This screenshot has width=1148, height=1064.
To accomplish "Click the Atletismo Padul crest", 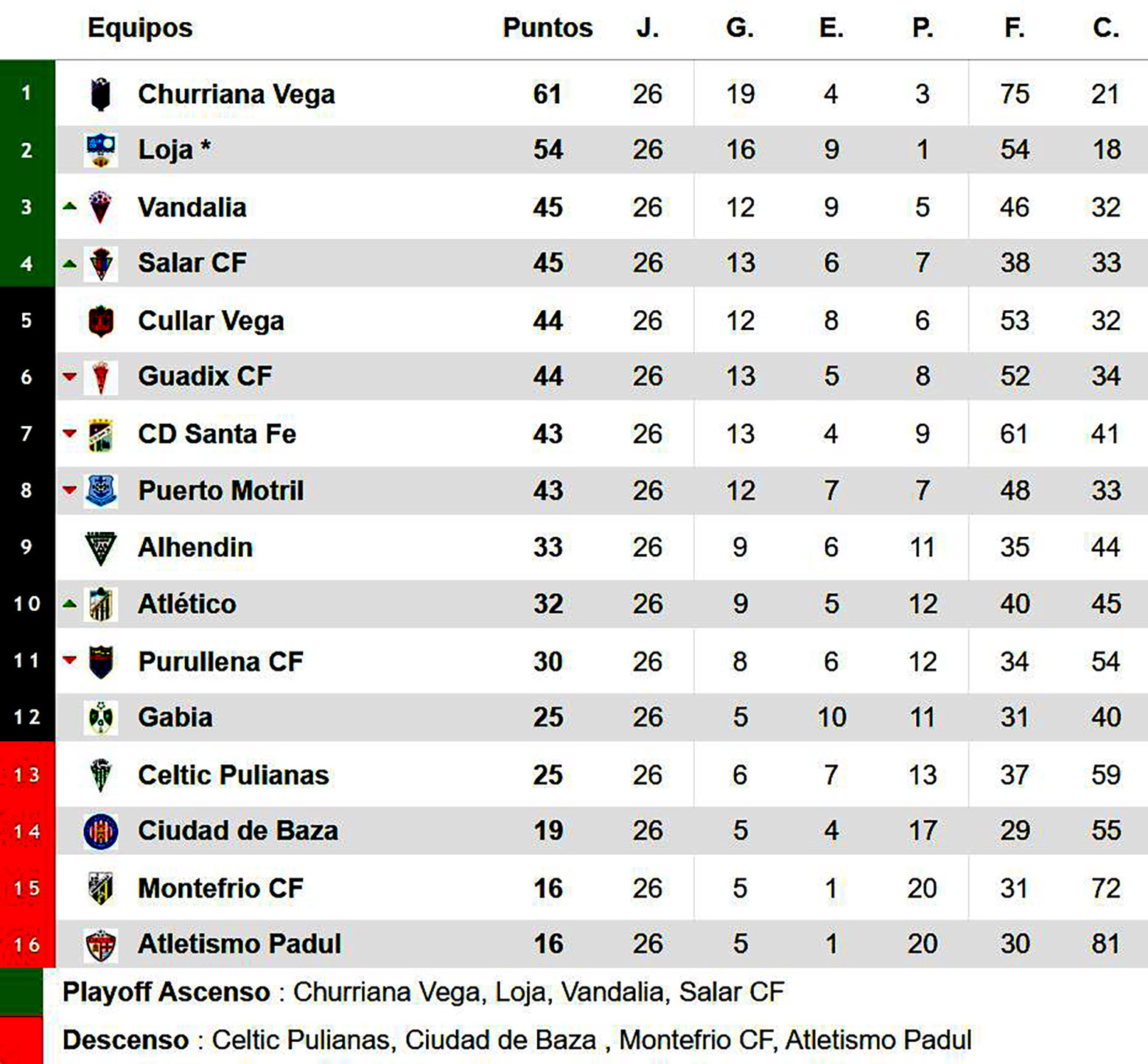I will pos(100,945).
